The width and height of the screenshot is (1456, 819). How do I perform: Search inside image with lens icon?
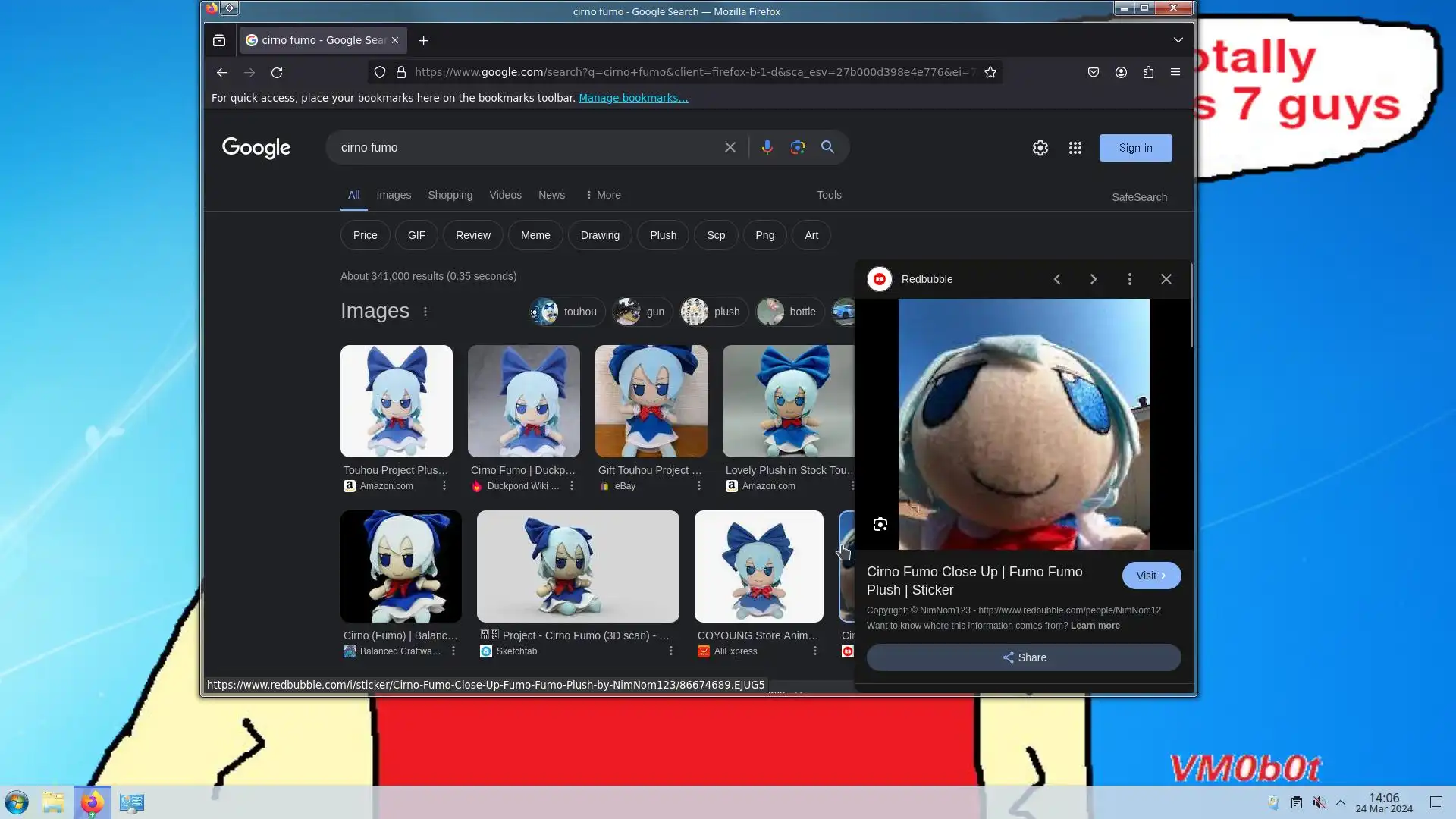click(880, 524)
